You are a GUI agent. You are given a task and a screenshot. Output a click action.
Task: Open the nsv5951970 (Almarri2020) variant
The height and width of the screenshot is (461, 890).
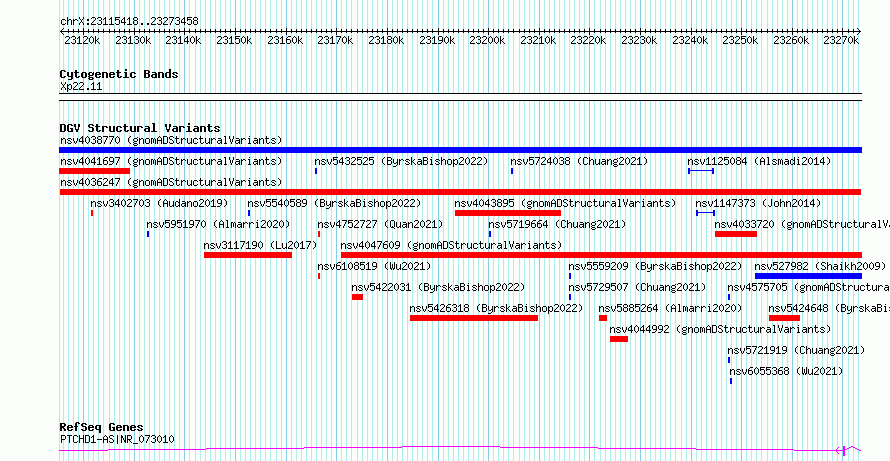point(218,224)
